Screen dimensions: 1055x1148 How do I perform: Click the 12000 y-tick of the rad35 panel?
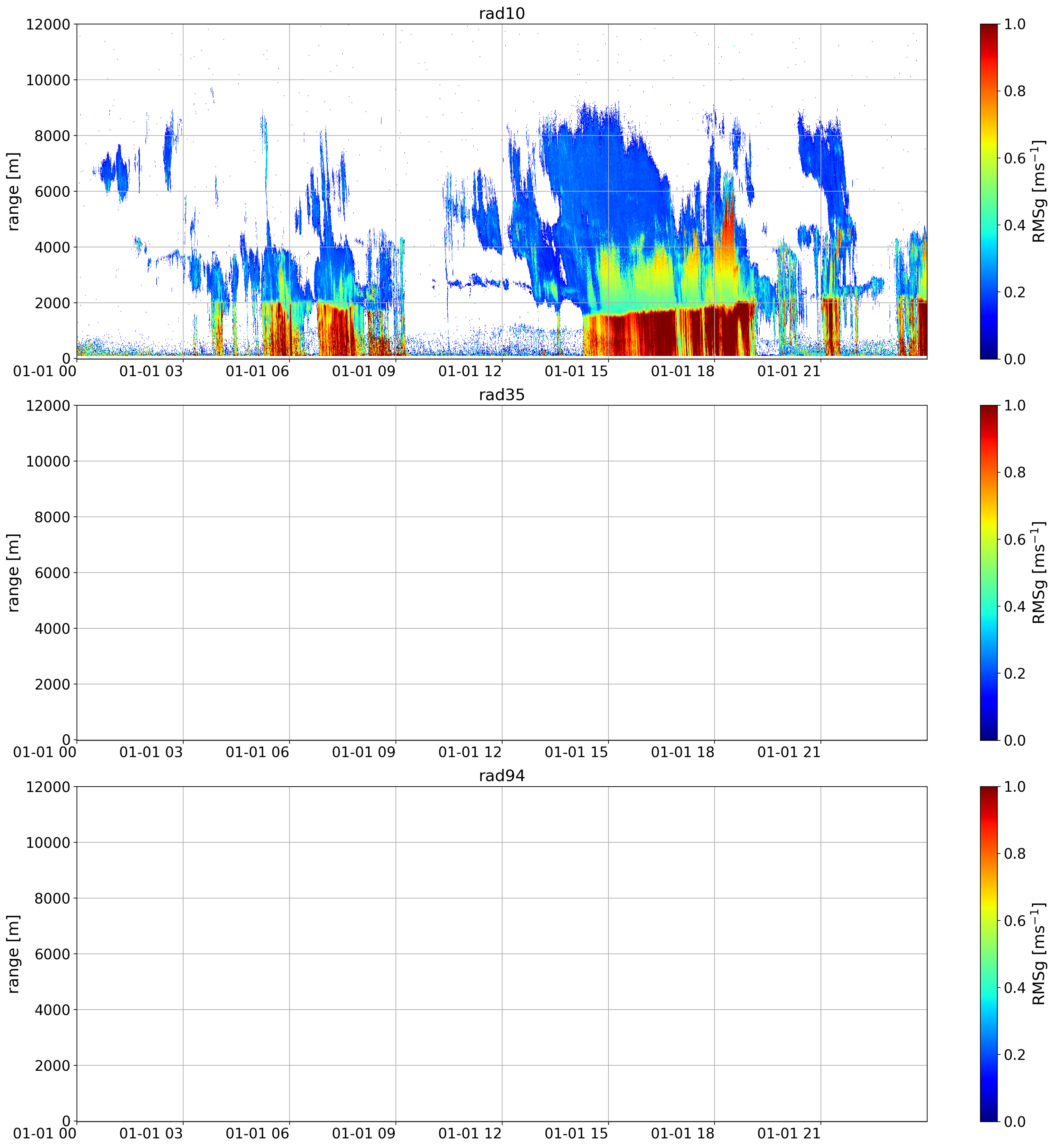48,406
